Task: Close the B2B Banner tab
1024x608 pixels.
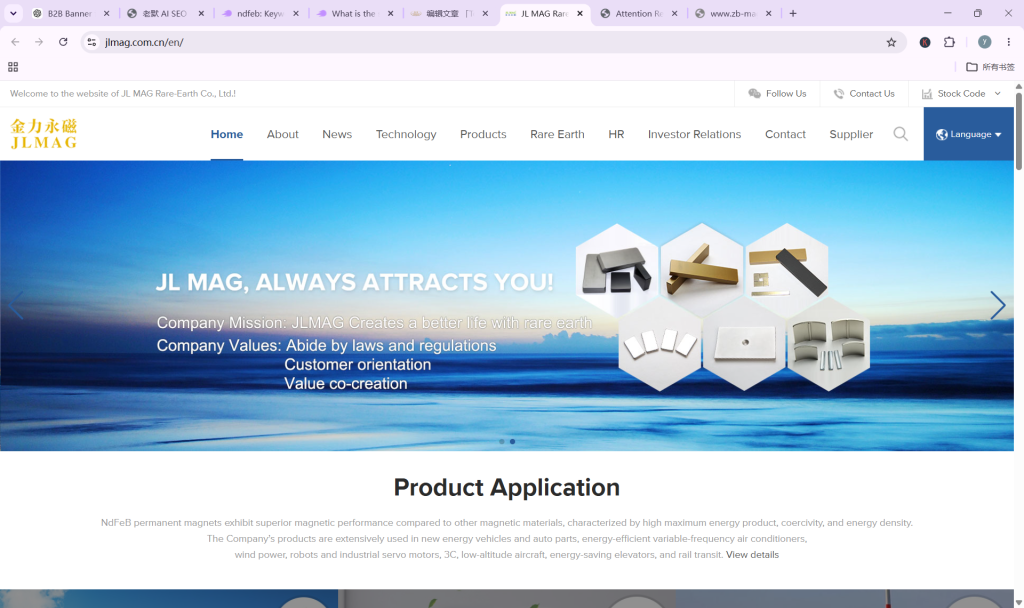Action: (x=106, y=13)
